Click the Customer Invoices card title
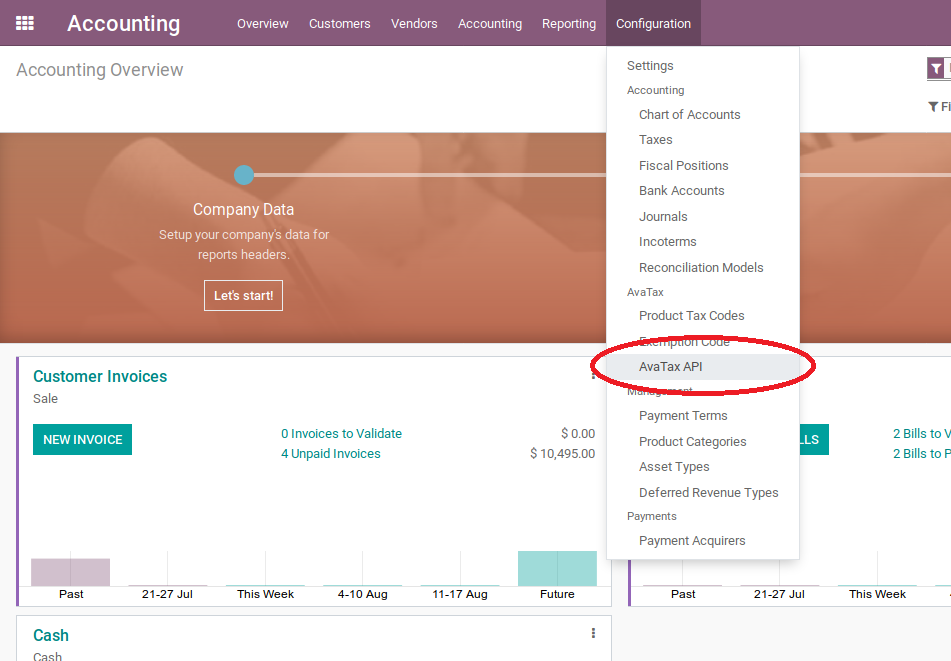Screen dimensions: 951x661 [x=100, y=377]
